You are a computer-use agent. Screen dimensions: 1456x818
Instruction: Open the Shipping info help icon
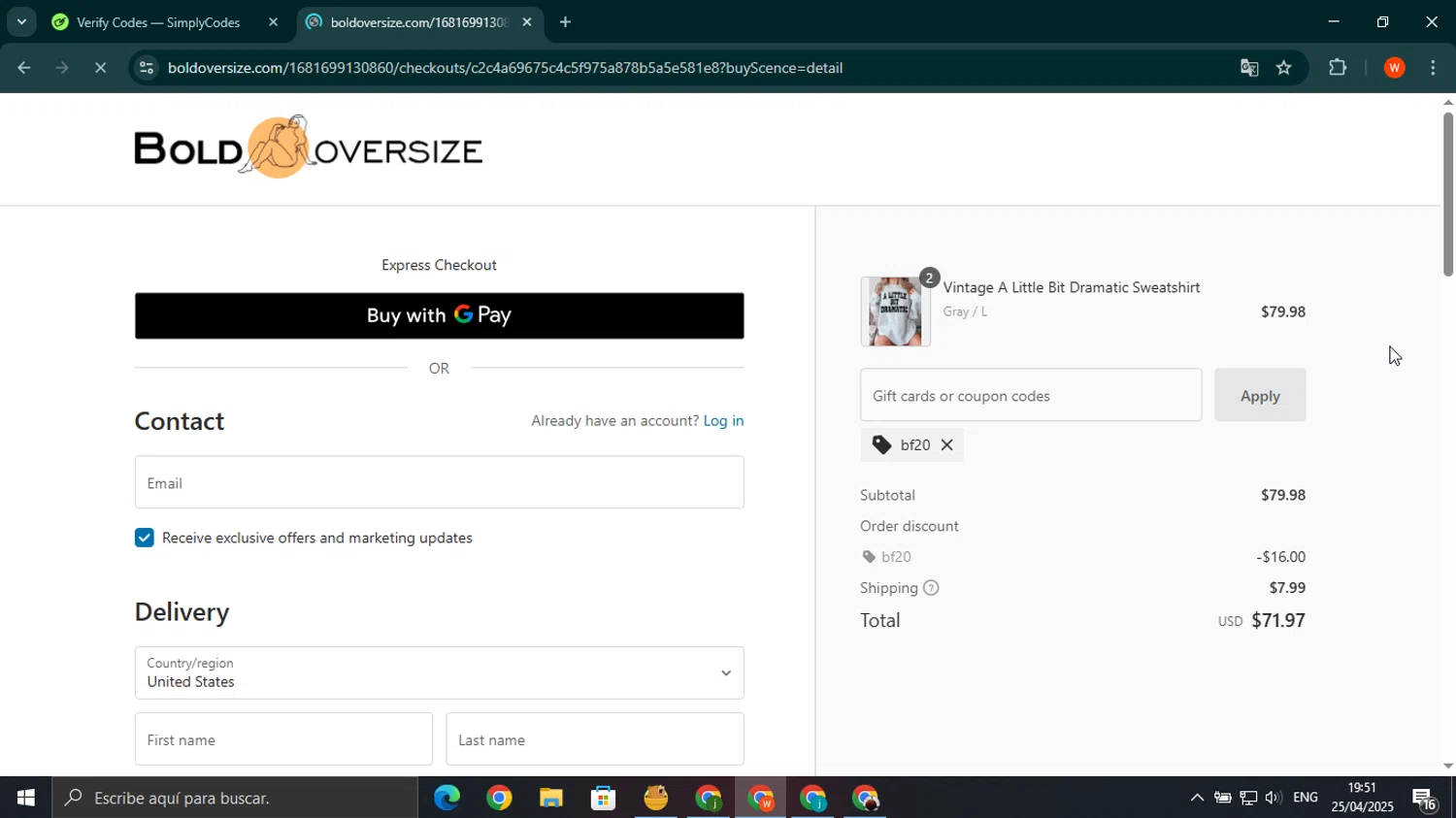point(931,588)
